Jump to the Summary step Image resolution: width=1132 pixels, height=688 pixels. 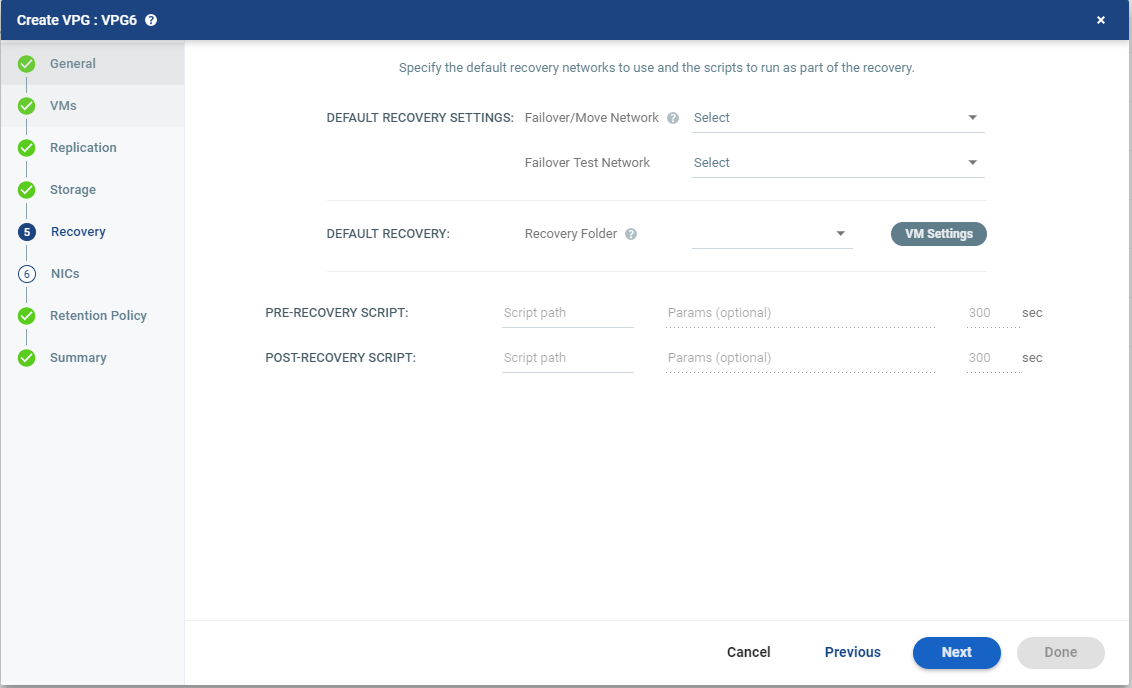pyautogui.click(x=78, y=357)
